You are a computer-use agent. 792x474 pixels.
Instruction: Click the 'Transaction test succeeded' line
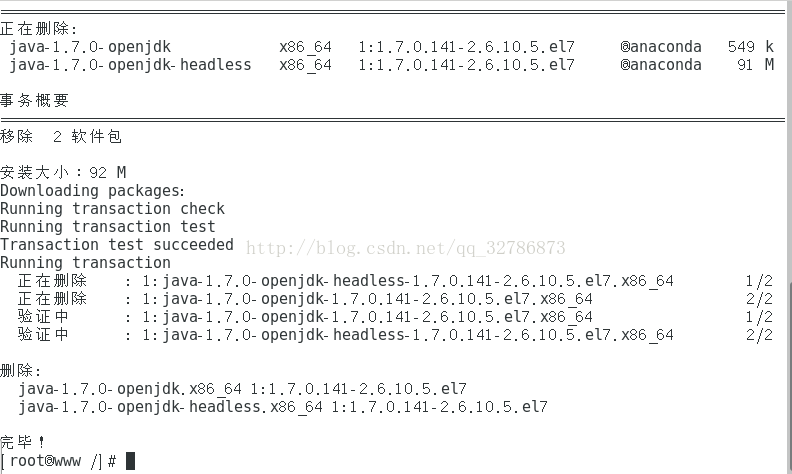pos(117,245)
